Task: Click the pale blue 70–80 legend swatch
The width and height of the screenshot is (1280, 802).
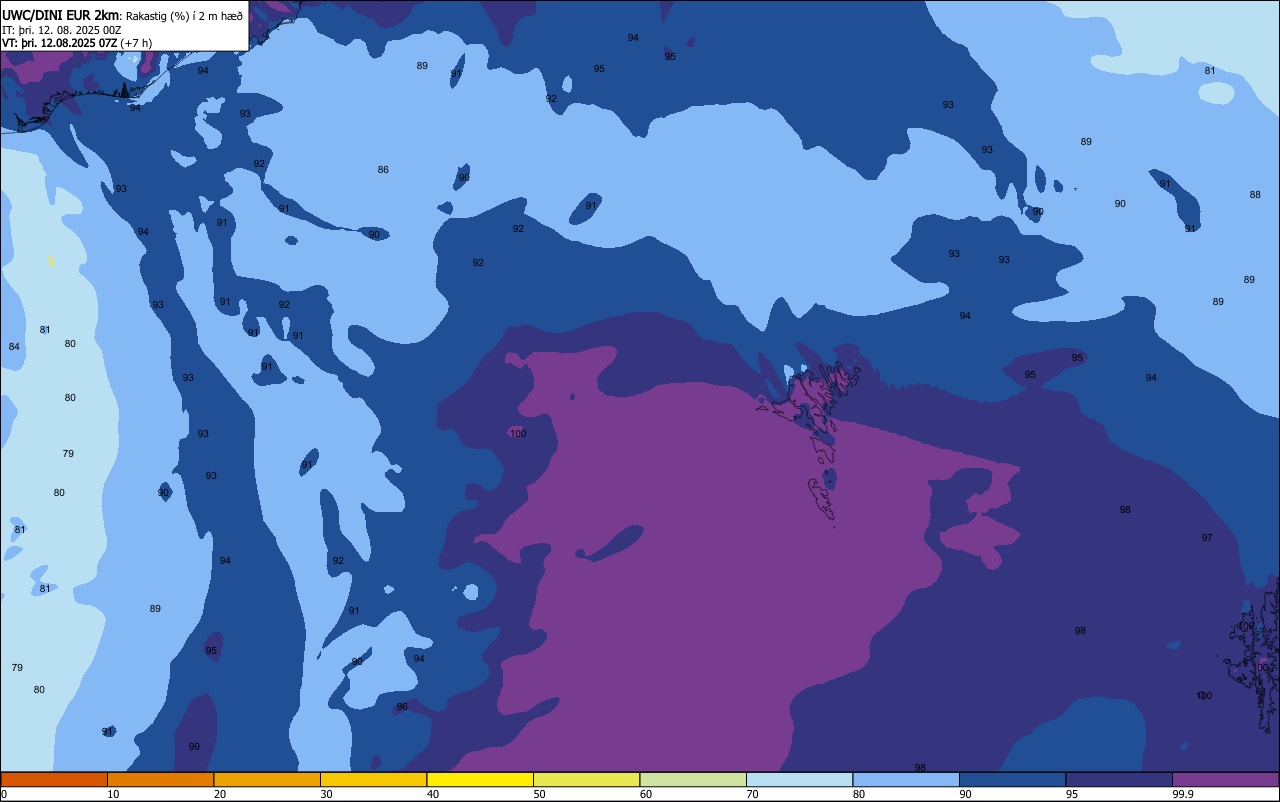Action: click(799, 779)
